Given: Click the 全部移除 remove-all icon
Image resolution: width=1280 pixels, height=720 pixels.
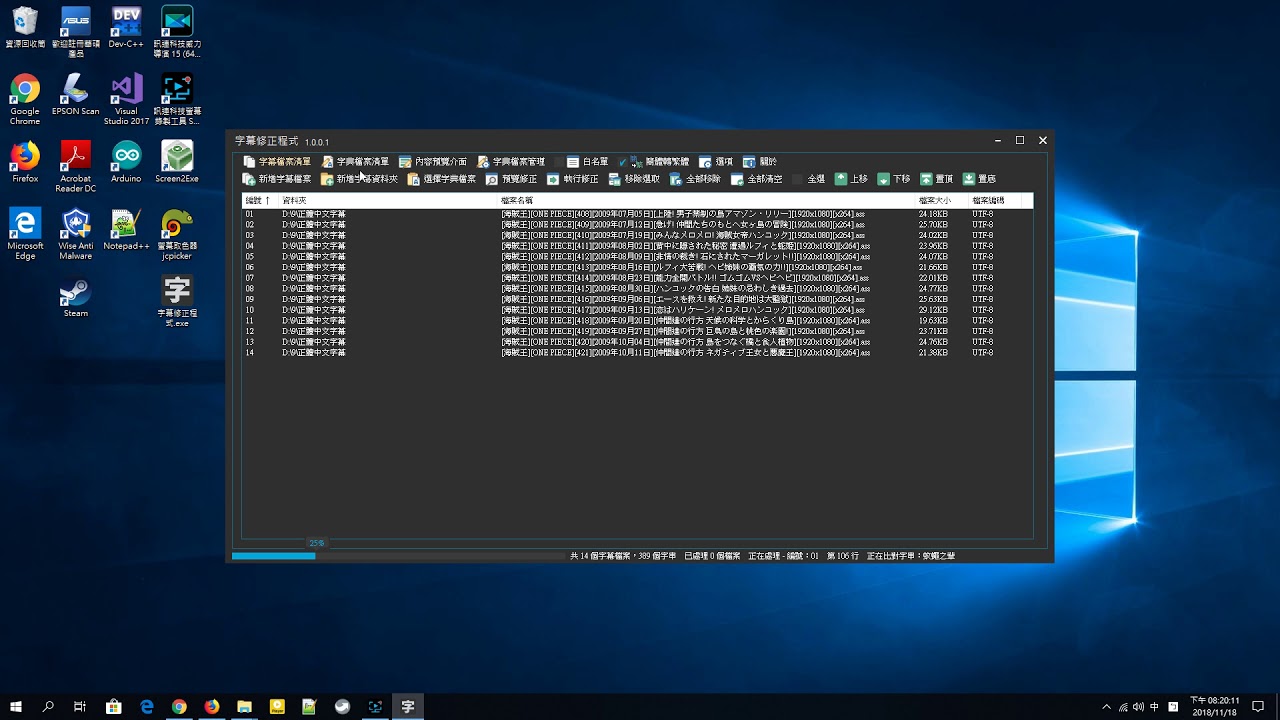Looking at the screenshot, I should (676, 179).
